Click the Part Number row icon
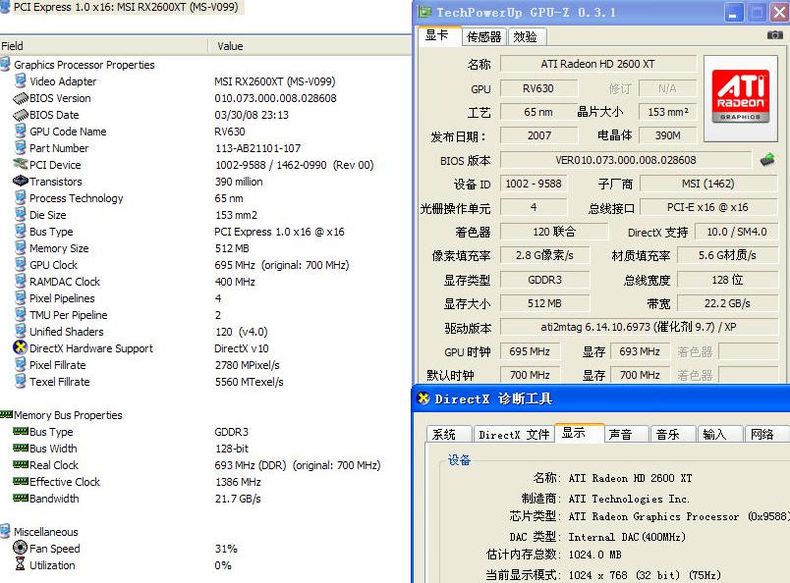 click(20, 148)
